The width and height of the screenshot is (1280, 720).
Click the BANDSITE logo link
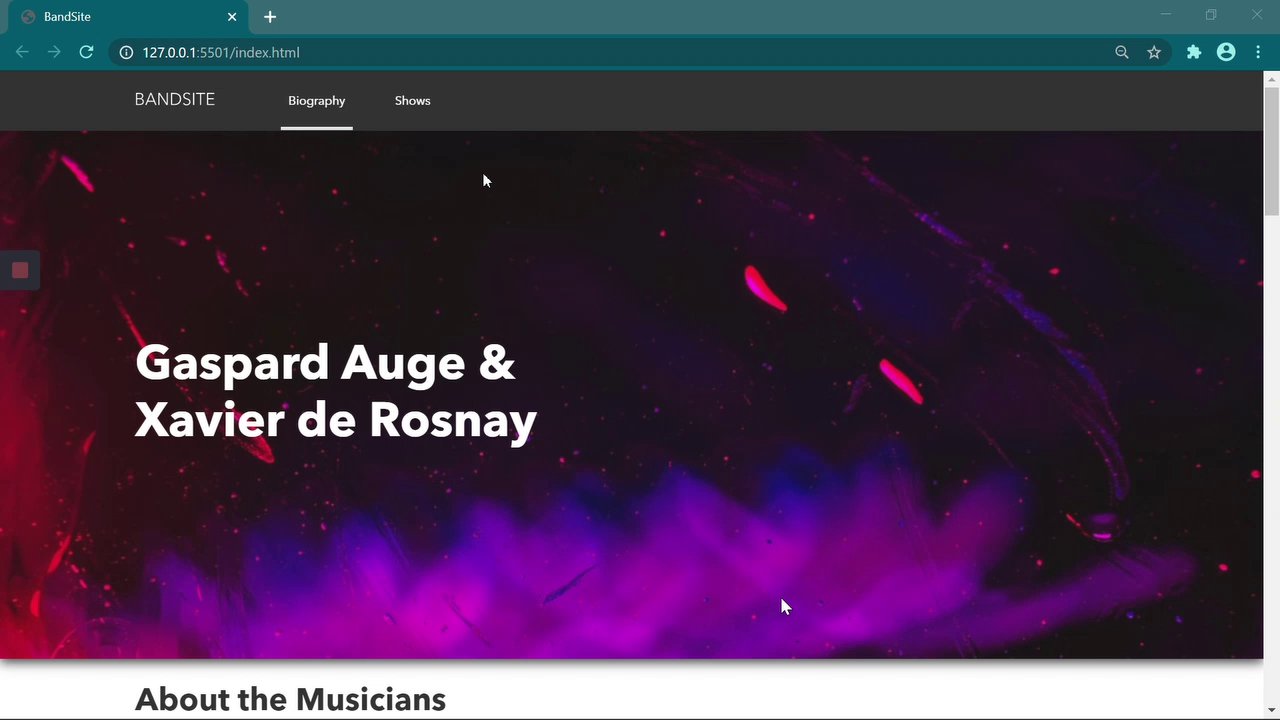[175, 99]
